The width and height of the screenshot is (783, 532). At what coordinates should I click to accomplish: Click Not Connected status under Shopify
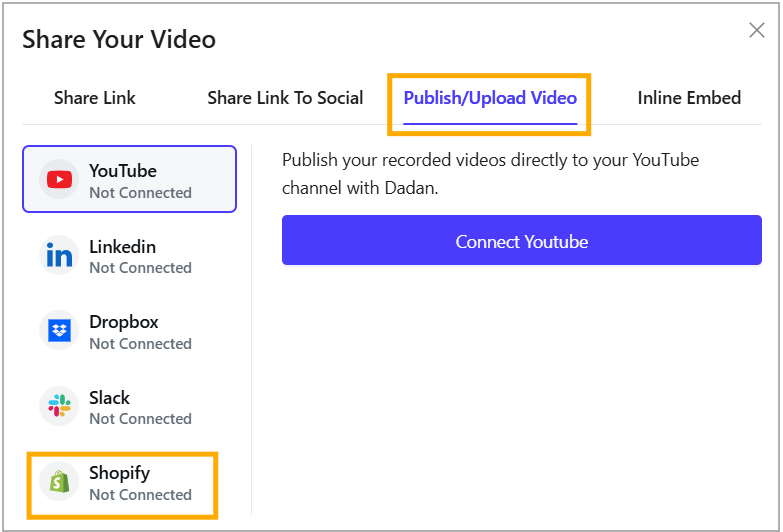(x=140, y=494)
